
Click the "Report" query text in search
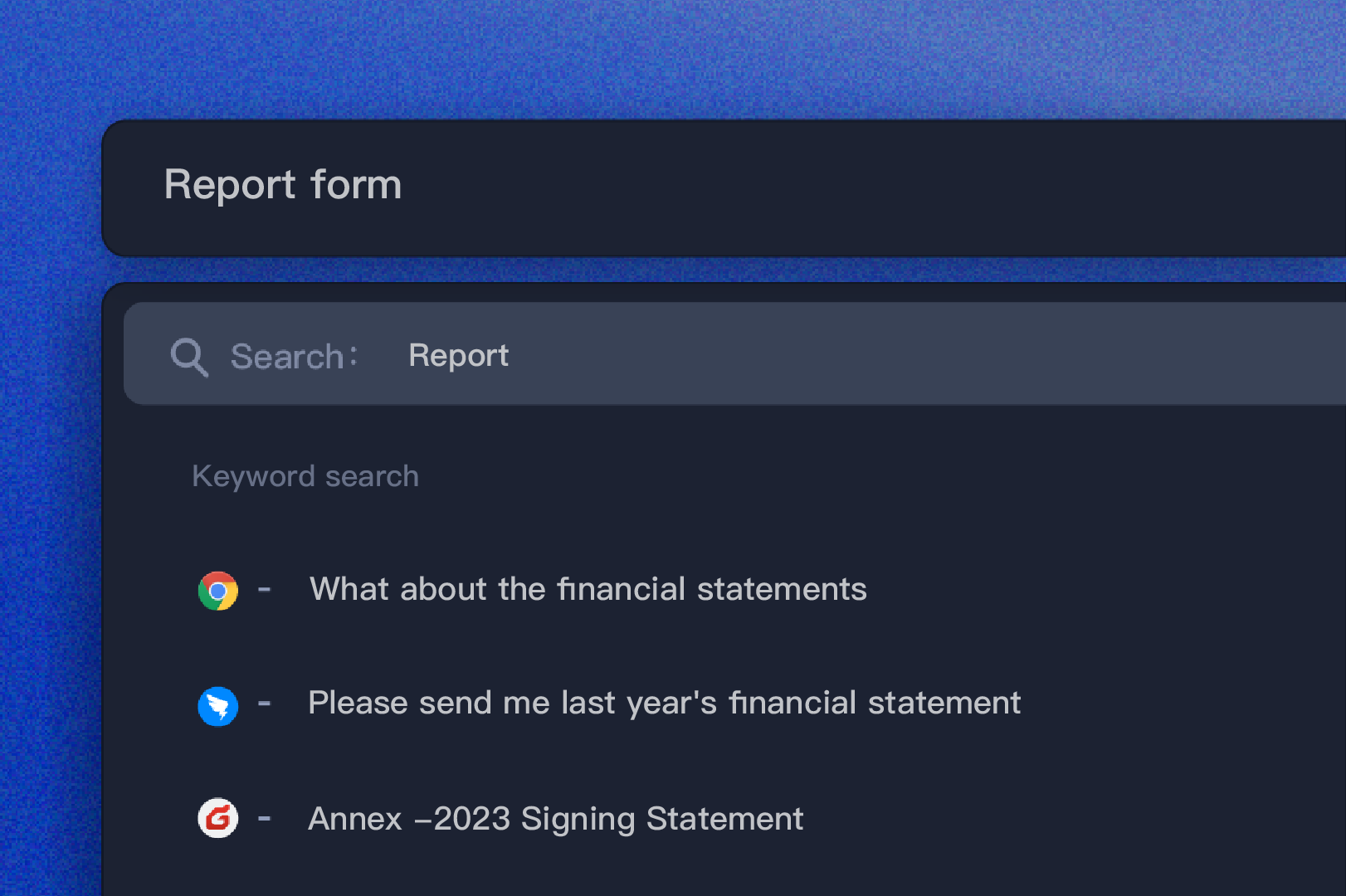[458, 355]
